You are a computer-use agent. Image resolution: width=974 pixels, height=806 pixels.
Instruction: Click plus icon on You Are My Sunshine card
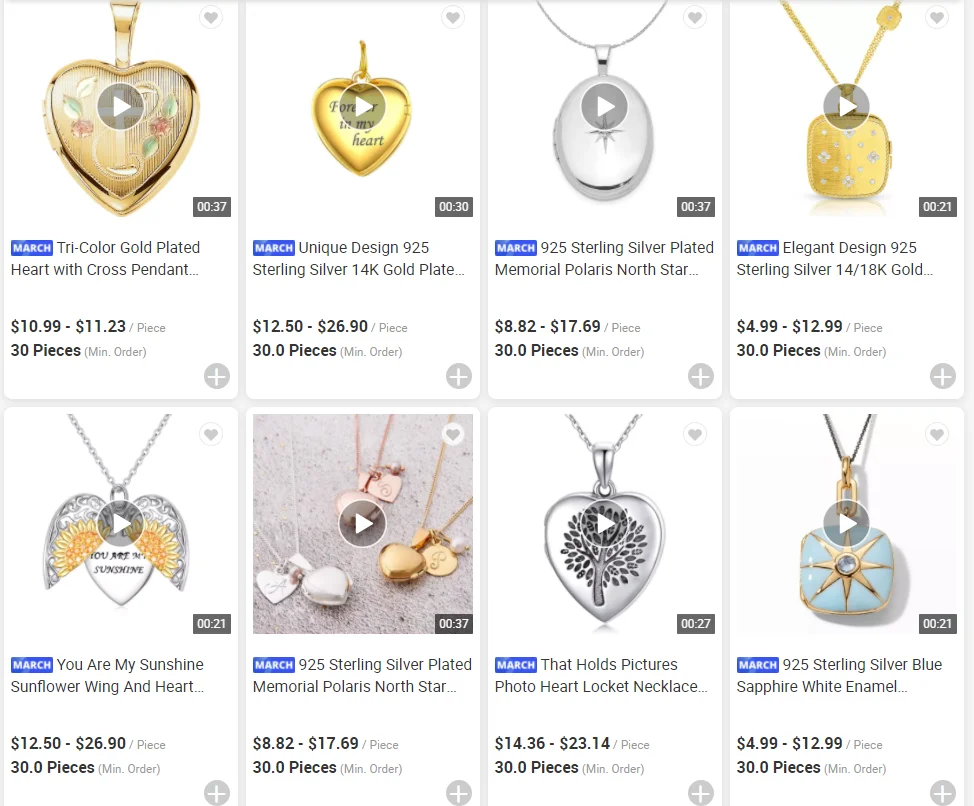point(217,792)
